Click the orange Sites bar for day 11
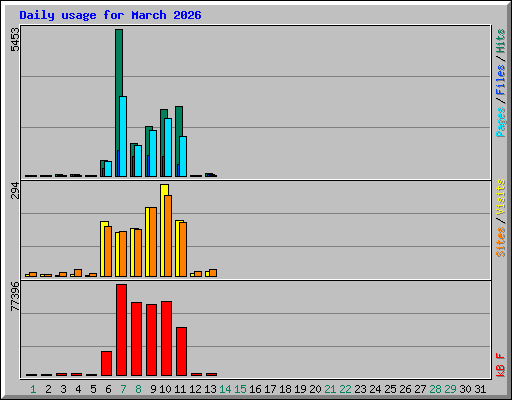 [183, 249]
